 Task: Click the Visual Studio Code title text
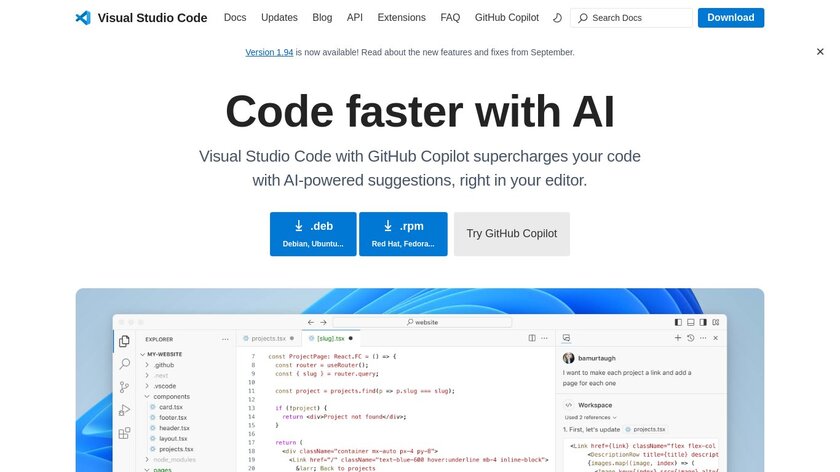[x=152, y=18]
